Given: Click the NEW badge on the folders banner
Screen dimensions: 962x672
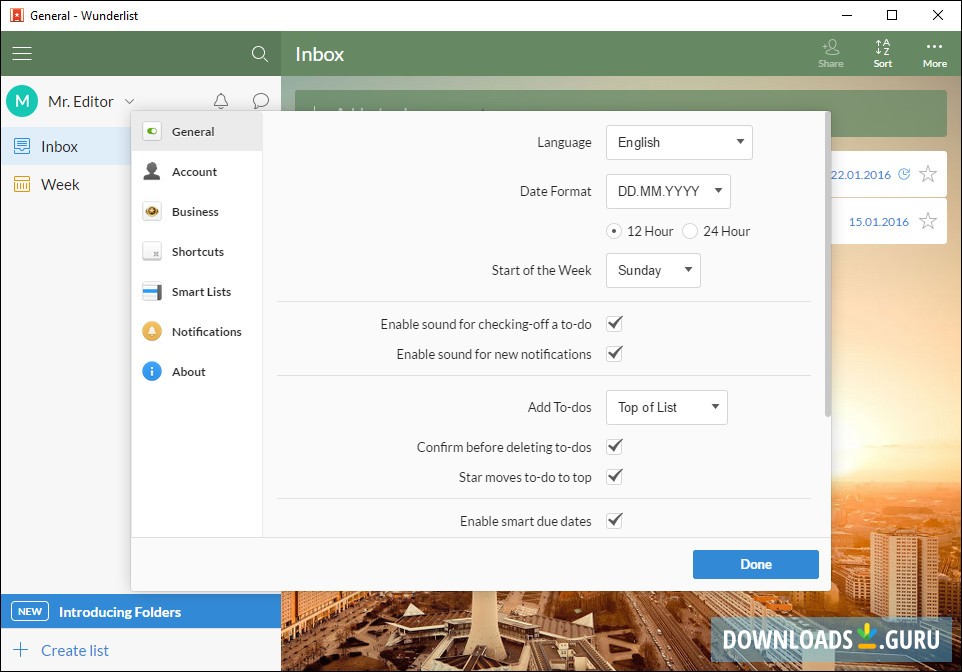Looking at the screenshot, I should (x=29, y=611).
